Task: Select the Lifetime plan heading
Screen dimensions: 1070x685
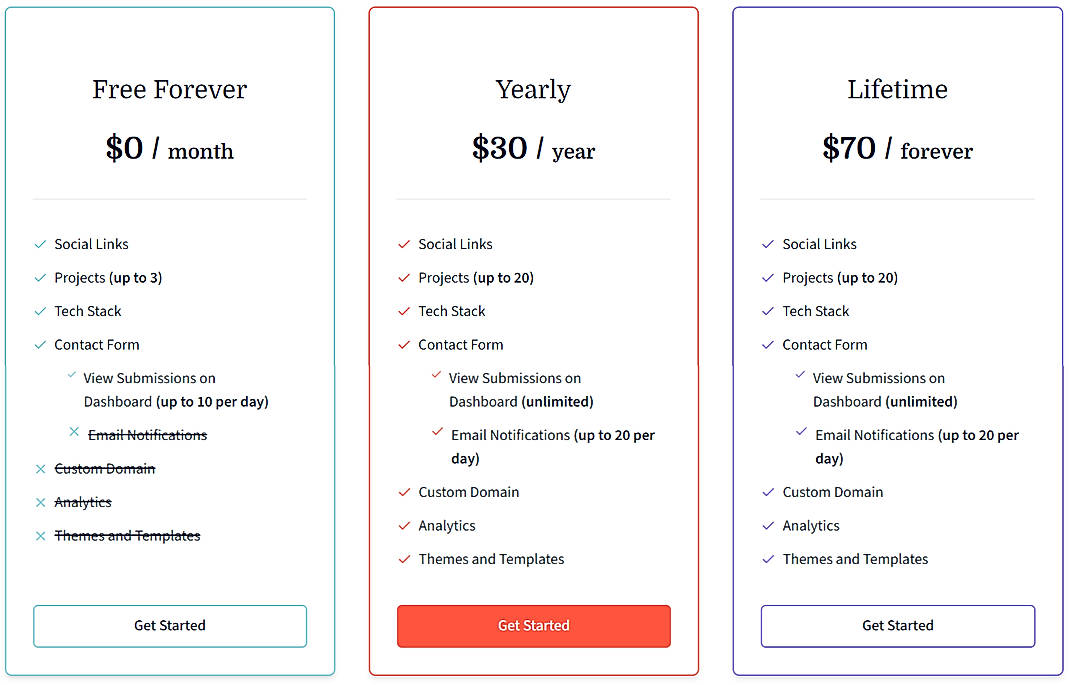Action: [x=897, y=89]
